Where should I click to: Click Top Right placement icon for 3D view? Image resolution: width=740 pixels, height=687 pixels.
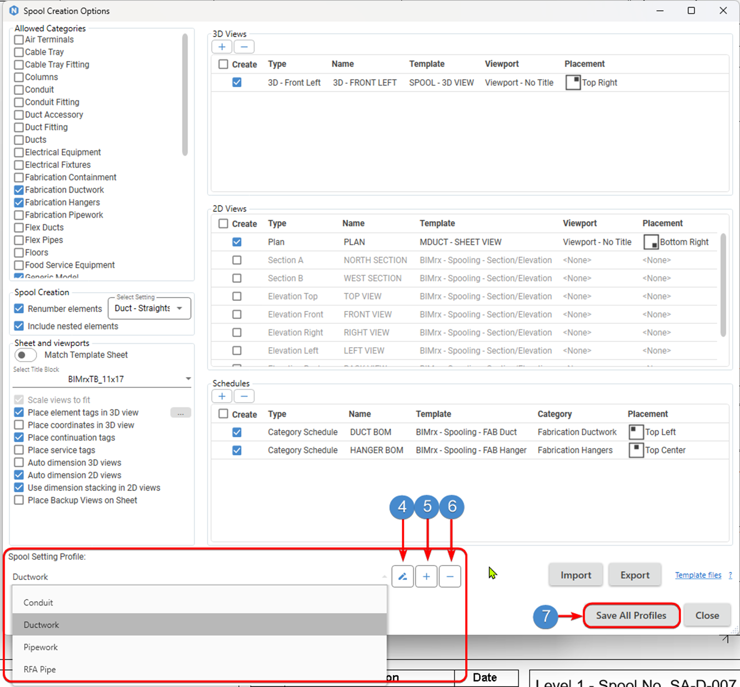[x=573, y=83]
